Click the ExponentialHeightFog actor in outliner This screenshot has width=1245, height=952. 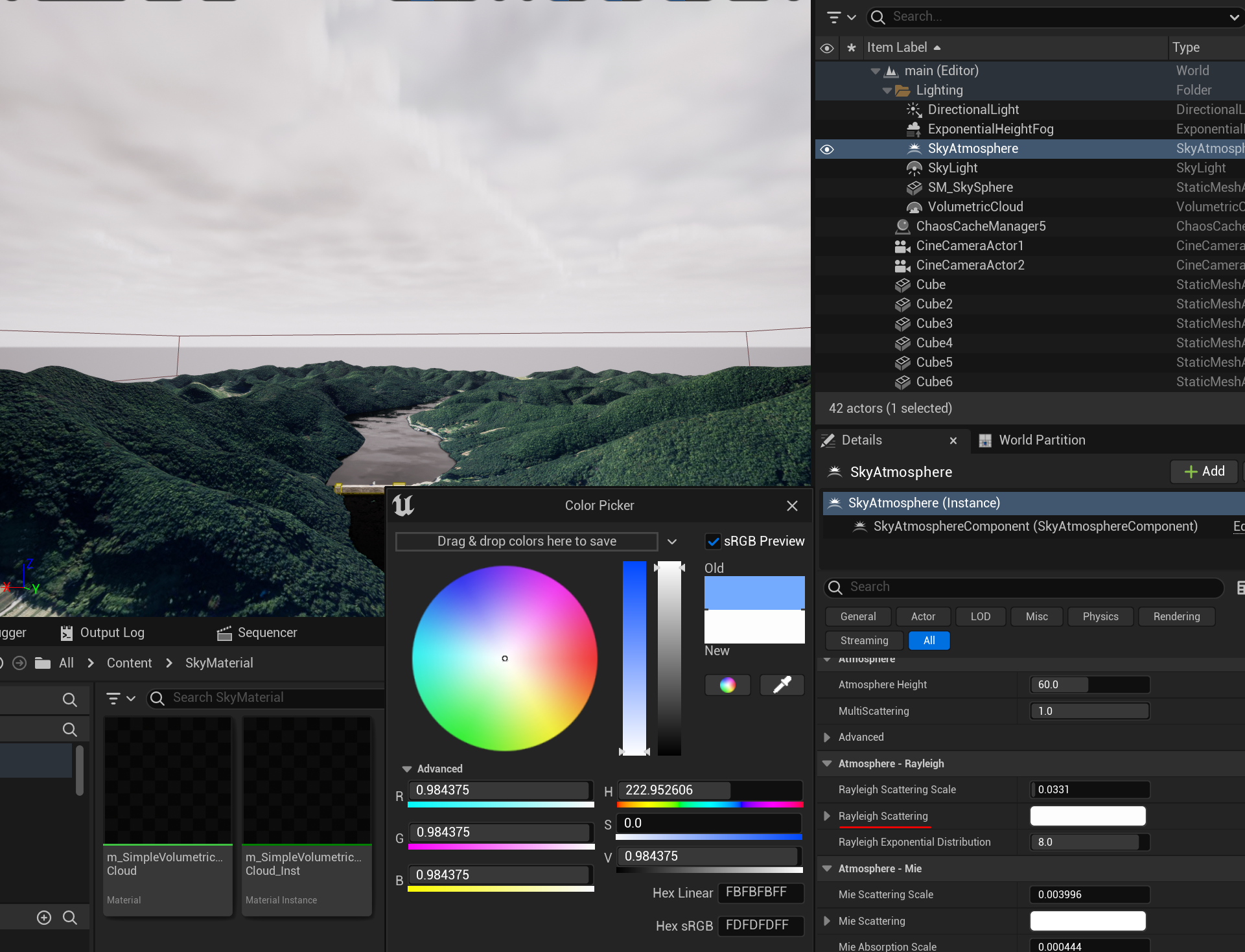point(990,129)
